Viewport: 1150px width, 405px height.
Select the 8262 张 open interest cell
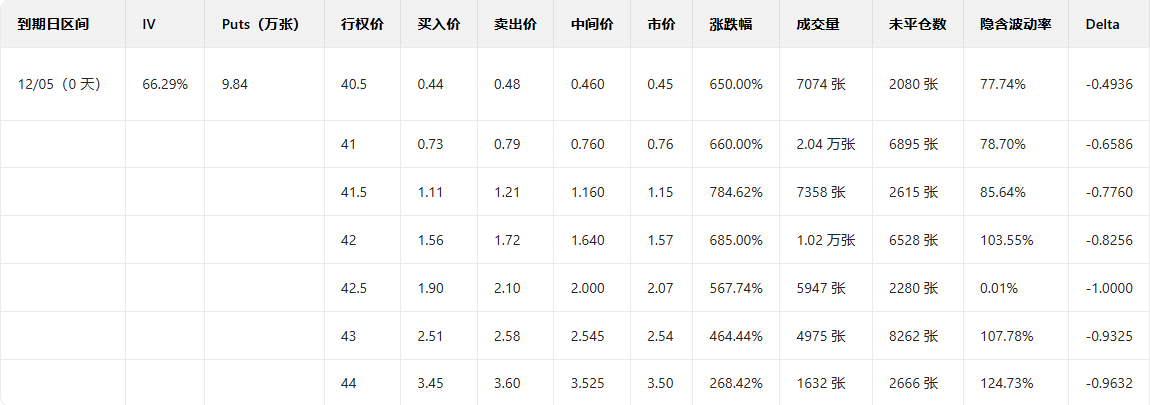tap(913, 338)
